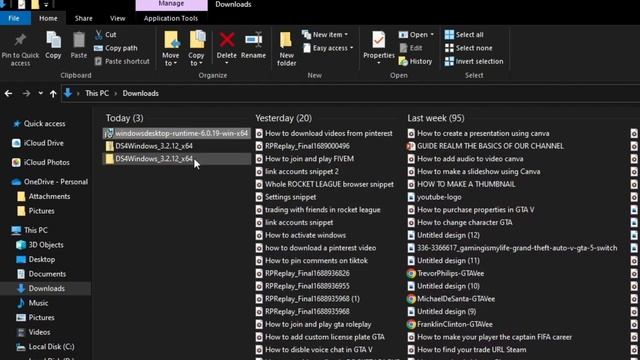The width and height of the screenshot is (640, 360).
Task: Select This PC in navigation pane
Action: pos(36,230)
